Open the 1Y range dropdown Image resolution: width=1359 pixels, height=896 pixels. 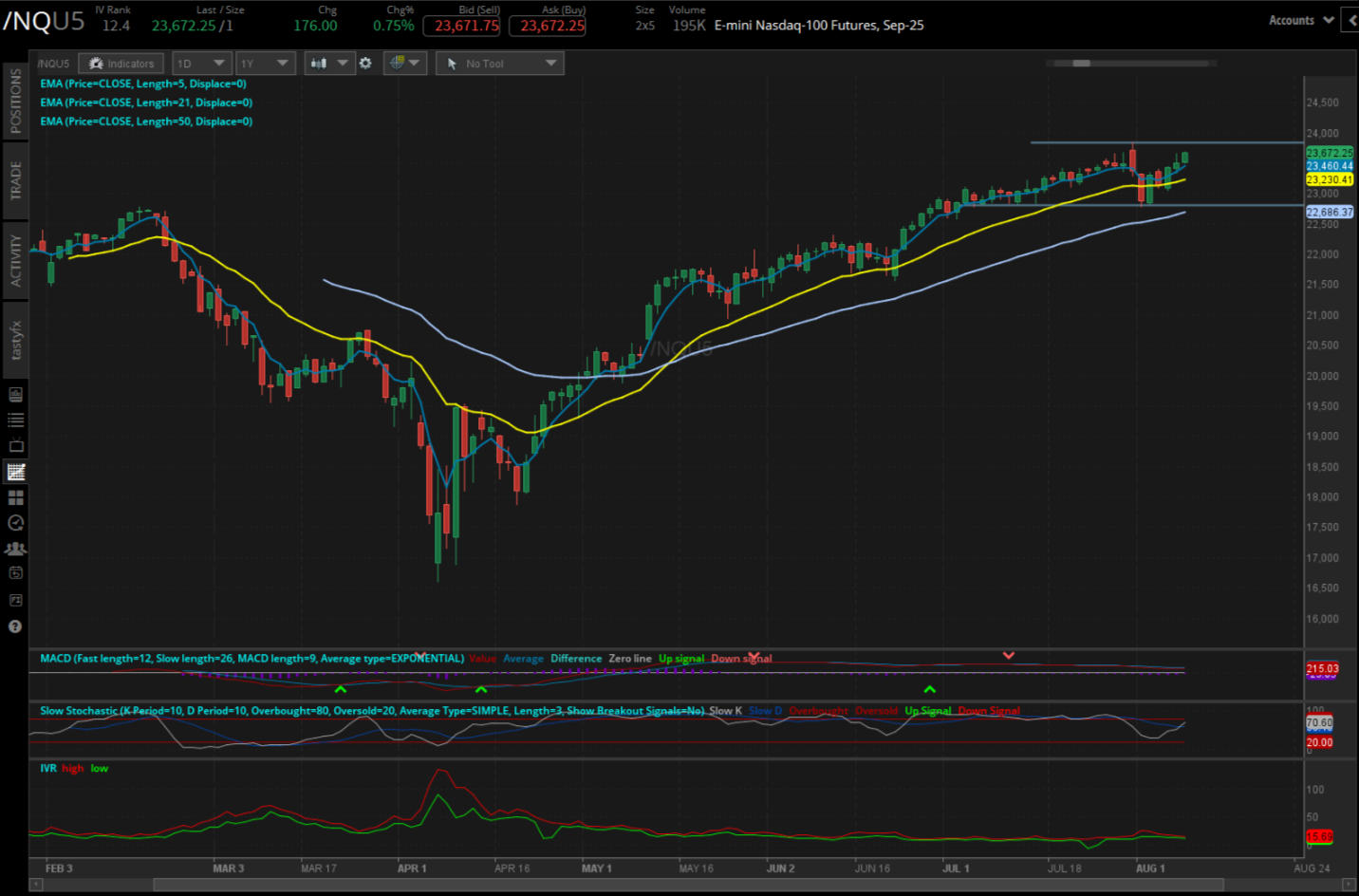[x=265, y=63]
